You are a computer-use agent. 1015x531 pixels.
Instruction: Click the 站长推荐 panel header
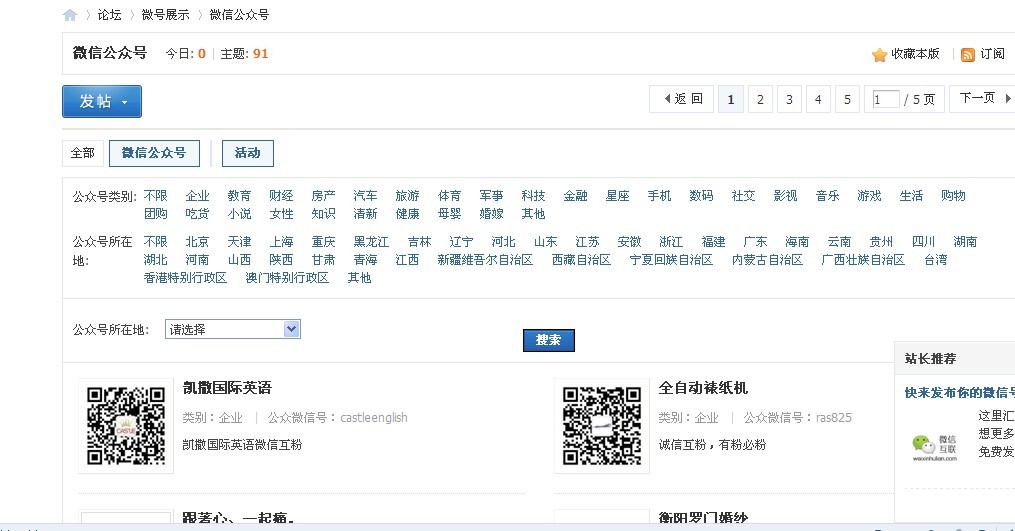(x=955, y=358)
